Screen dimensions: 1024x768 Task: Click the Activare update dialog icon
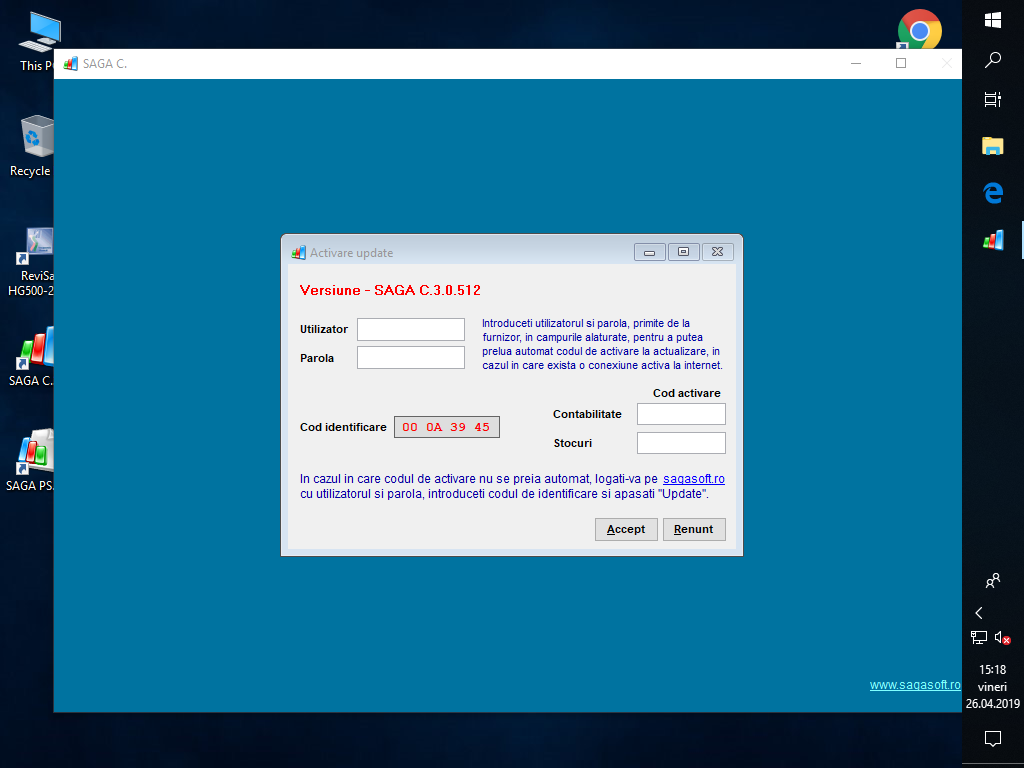[298, 253]
